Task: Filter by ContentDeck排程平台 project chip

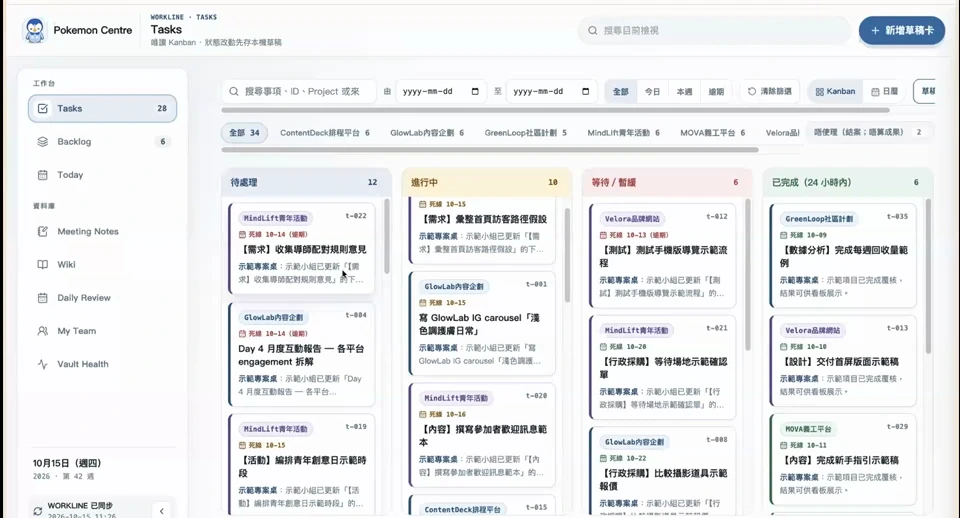Action: coord(325,132)
